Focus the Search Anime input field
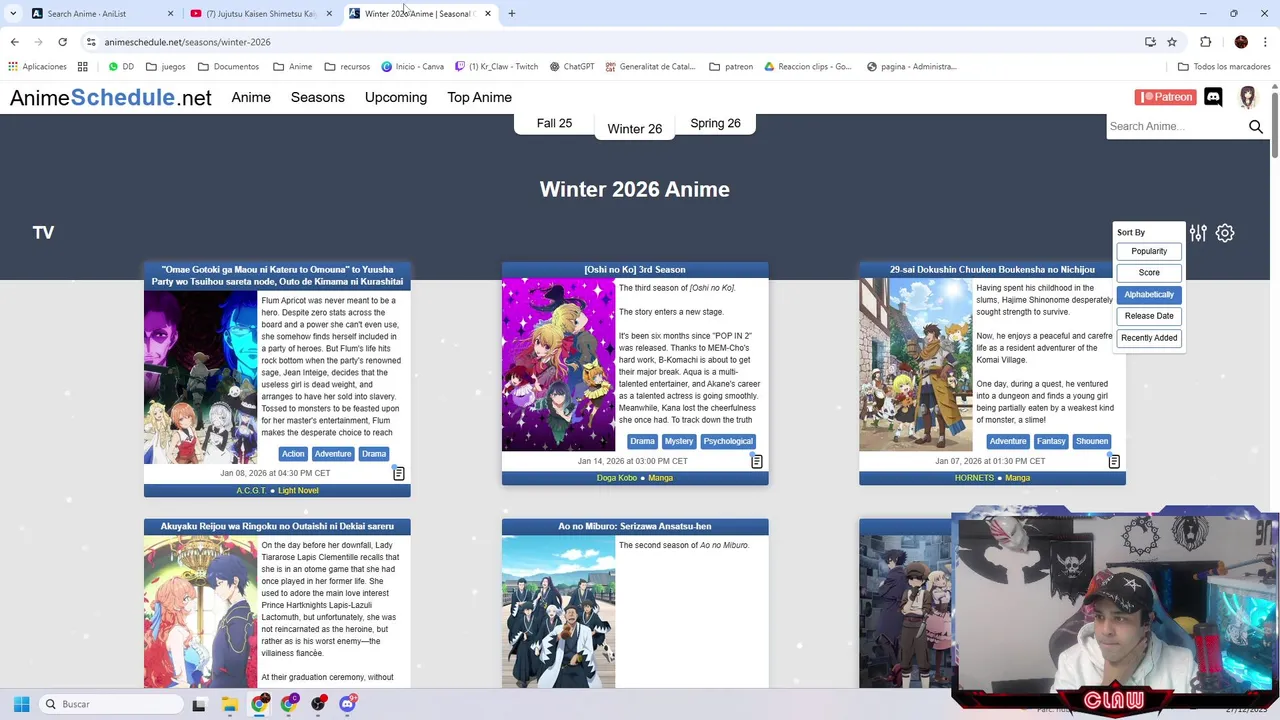Screen dimensions: 1280x720 [1176, 126]
